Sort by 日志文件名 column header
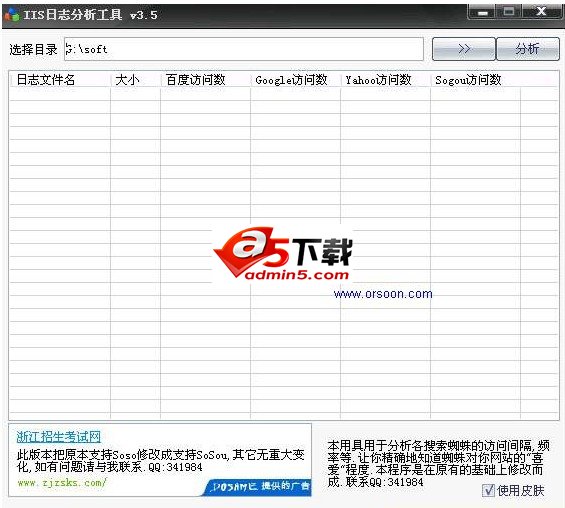This screenshot has width=565, height=508. coord(60,80)
